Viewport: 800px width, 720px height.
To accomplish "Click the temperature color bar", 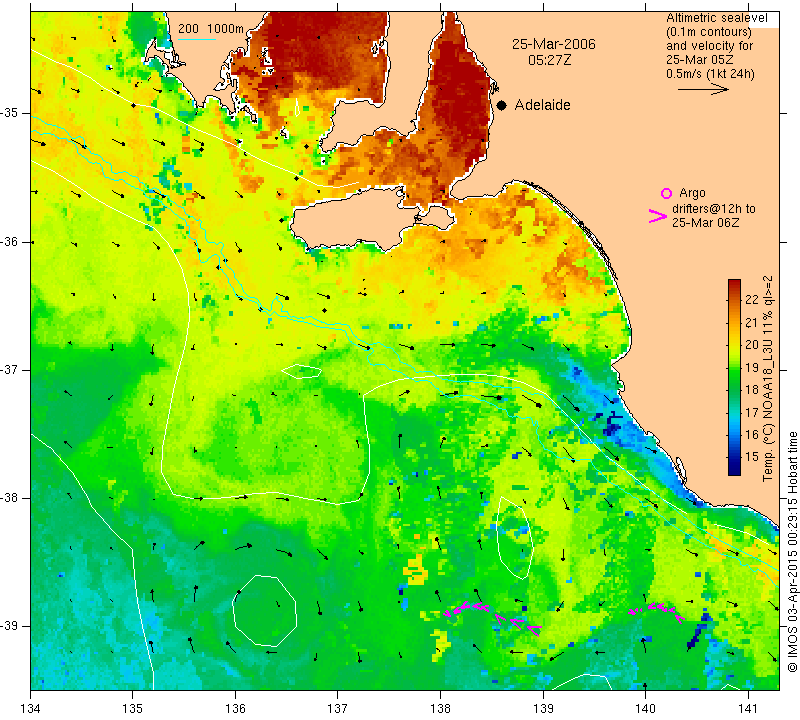I will pos(734,377).
